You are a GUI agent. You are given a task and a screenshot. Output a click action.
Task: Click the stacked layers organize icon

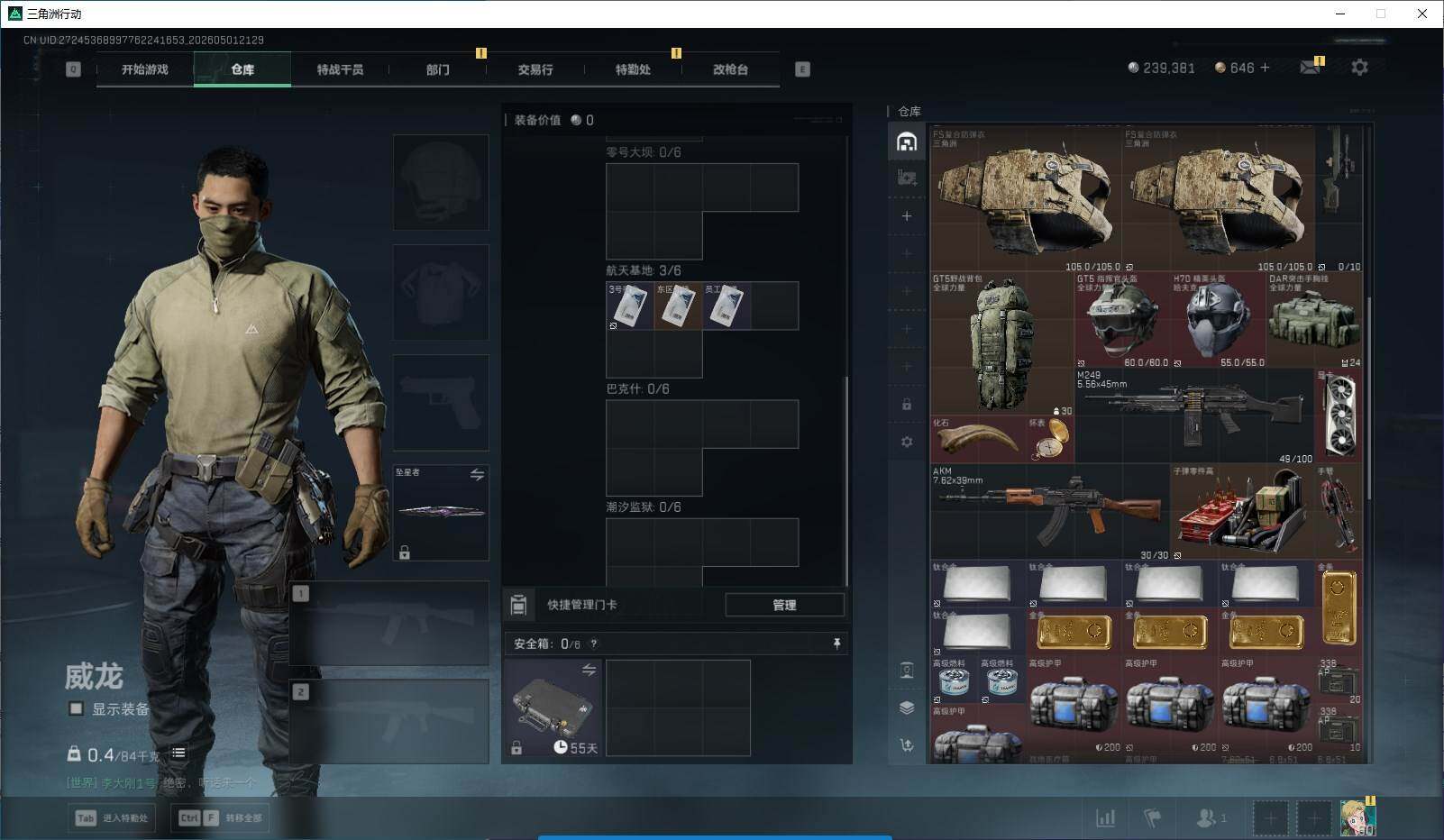[x=907, y=708]
